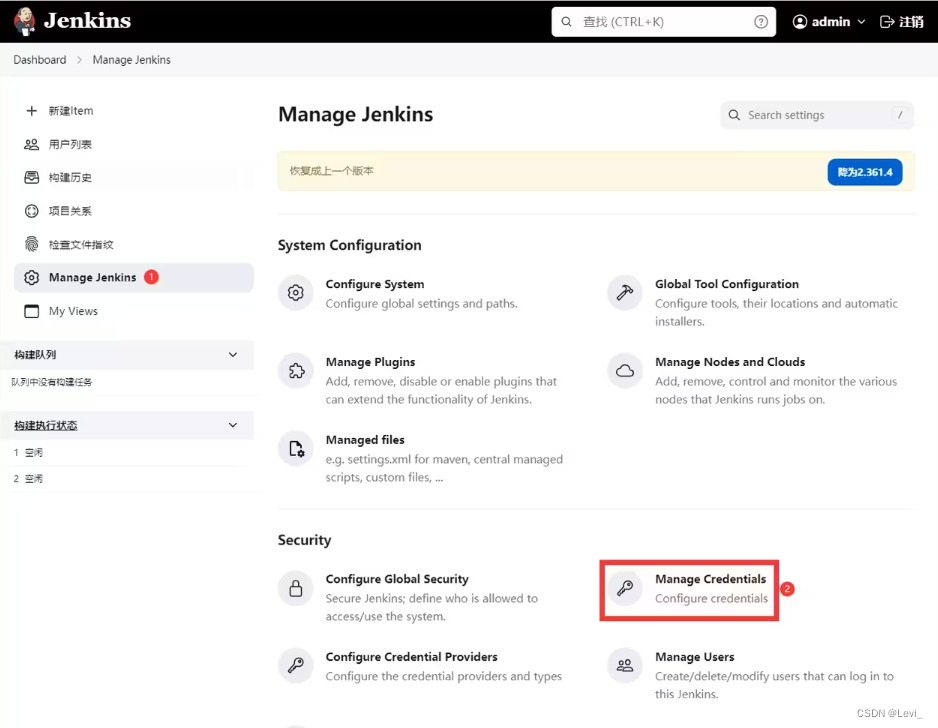The width and height of the screenshot is (938, 728).
Task: Open the admin account dropdown menu
Action: 828,20
